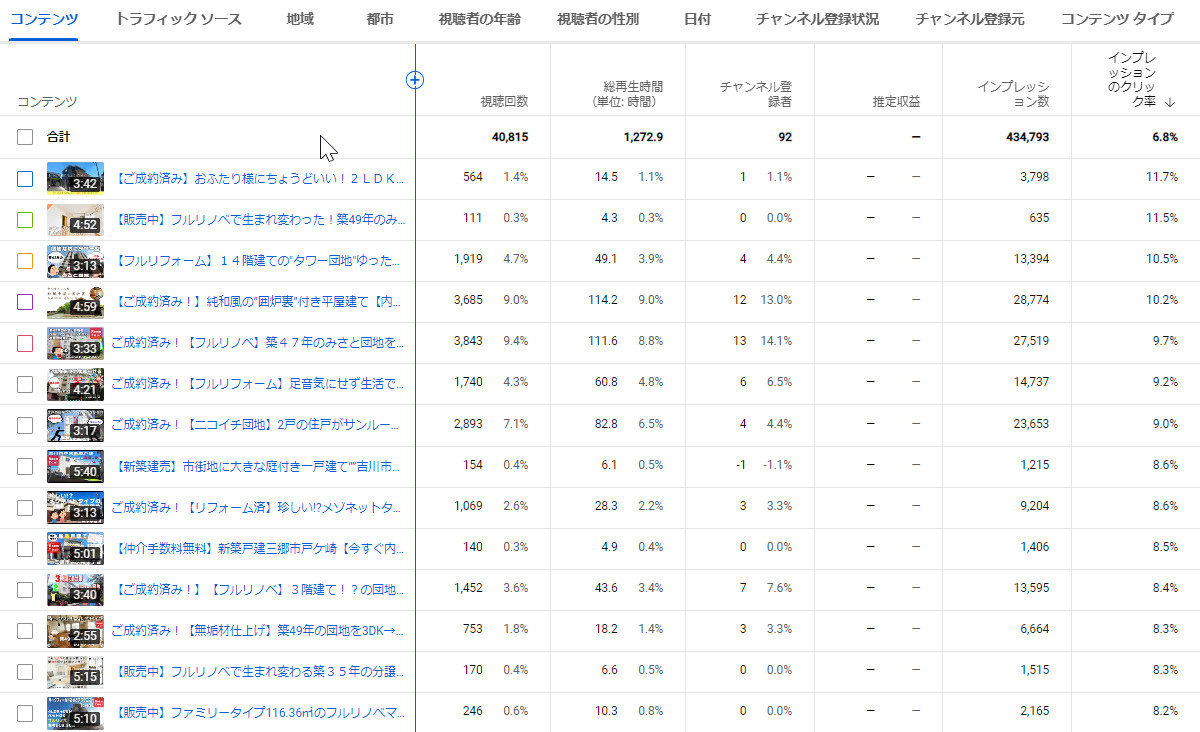Sort by 視聴回数 column header
The width and height of the screenshot is (1200, 732).
(504, 101)
